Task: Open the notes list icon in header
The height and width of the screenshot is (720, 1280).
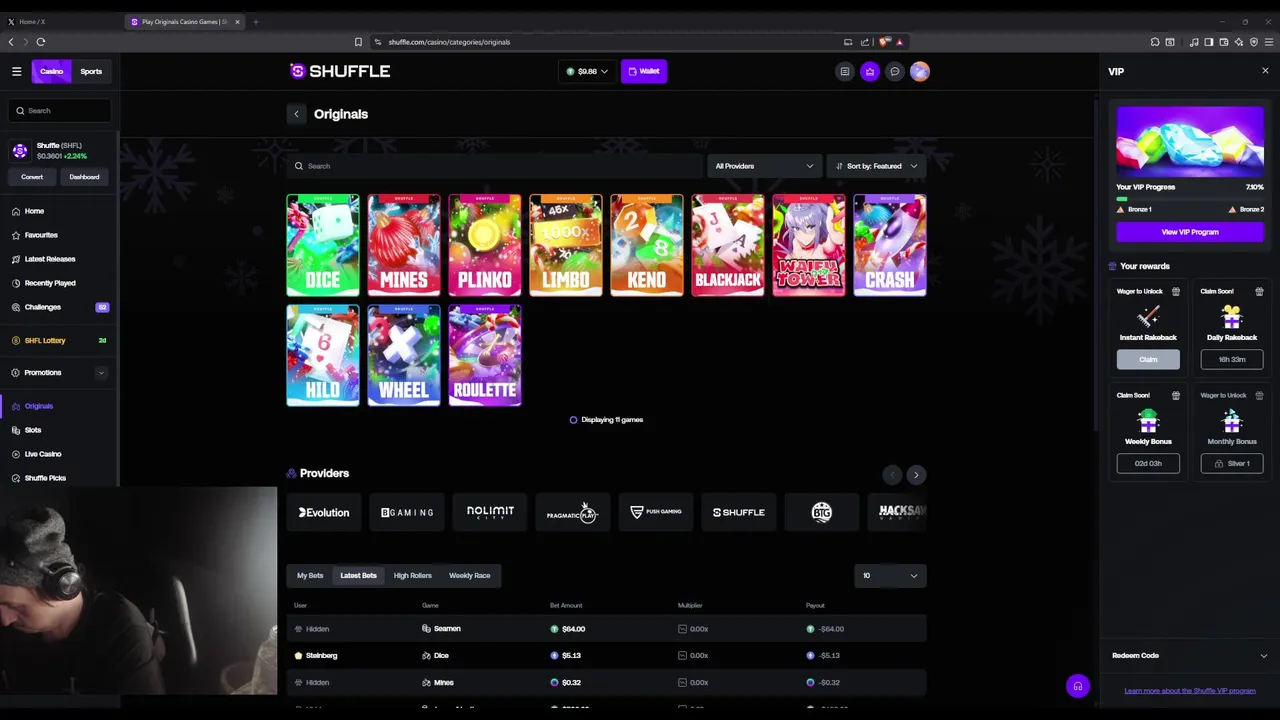Action: pos(845,71)
